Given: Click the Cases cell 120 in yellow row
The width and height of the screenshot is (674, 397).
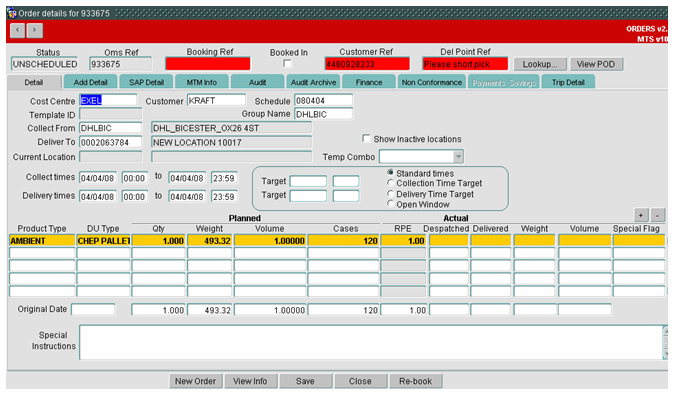Looking at the screenshot, I should (x=343, y=241).
